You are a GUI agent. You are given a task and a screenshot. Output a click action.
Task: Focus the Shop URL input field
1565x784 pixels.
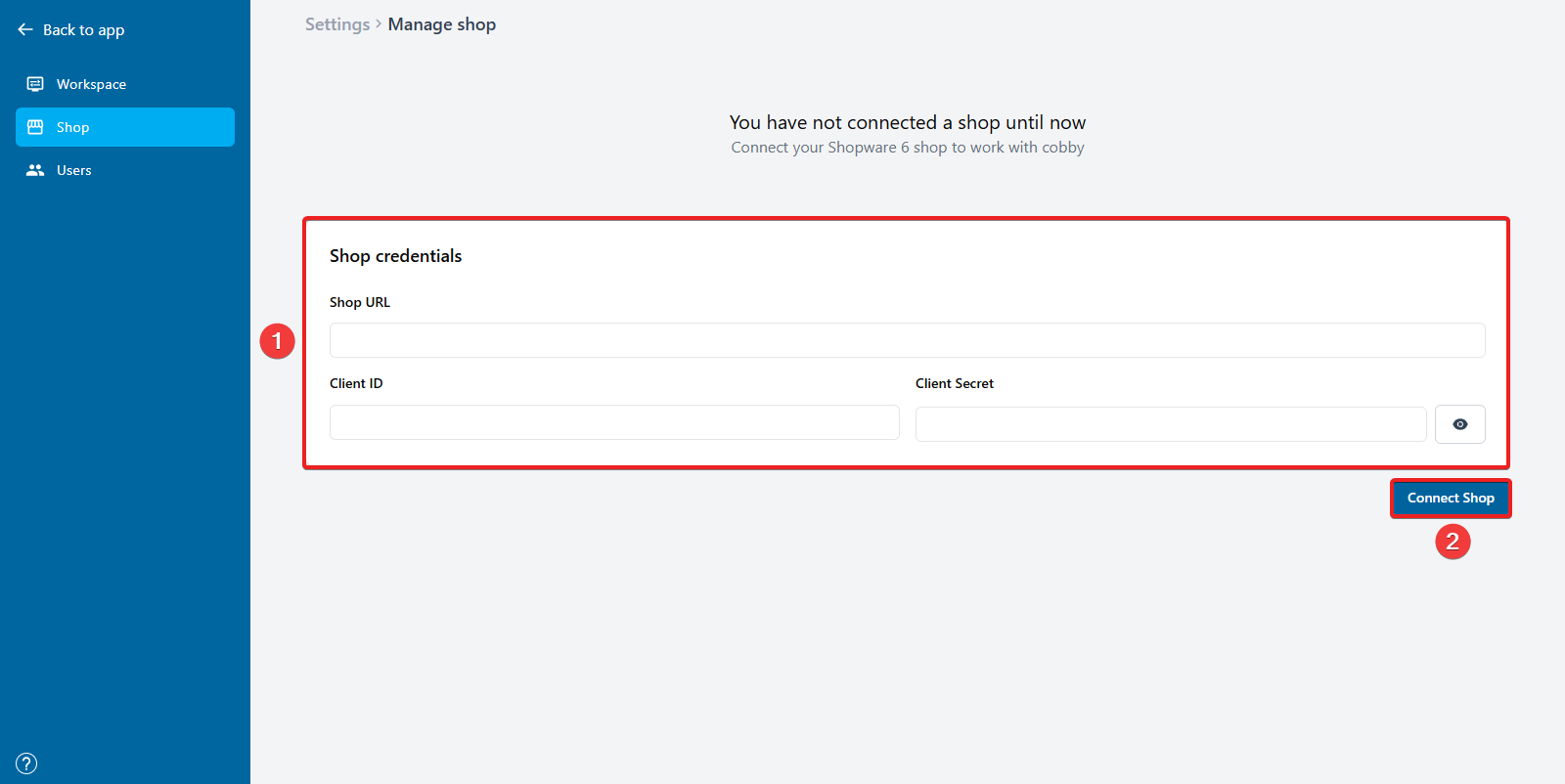(x=907, y=340)
